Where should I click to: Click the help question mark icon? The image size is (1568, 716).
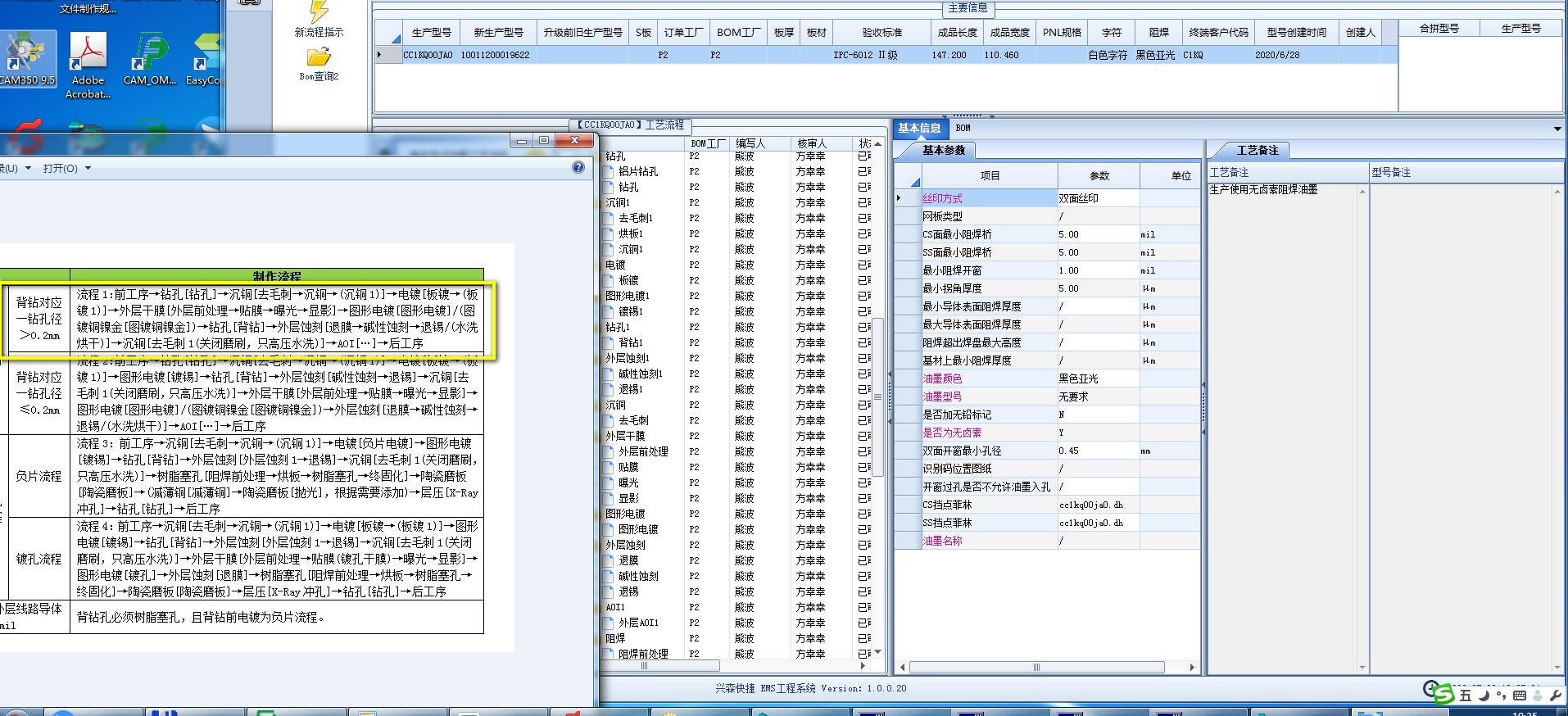tap(578, 167)
